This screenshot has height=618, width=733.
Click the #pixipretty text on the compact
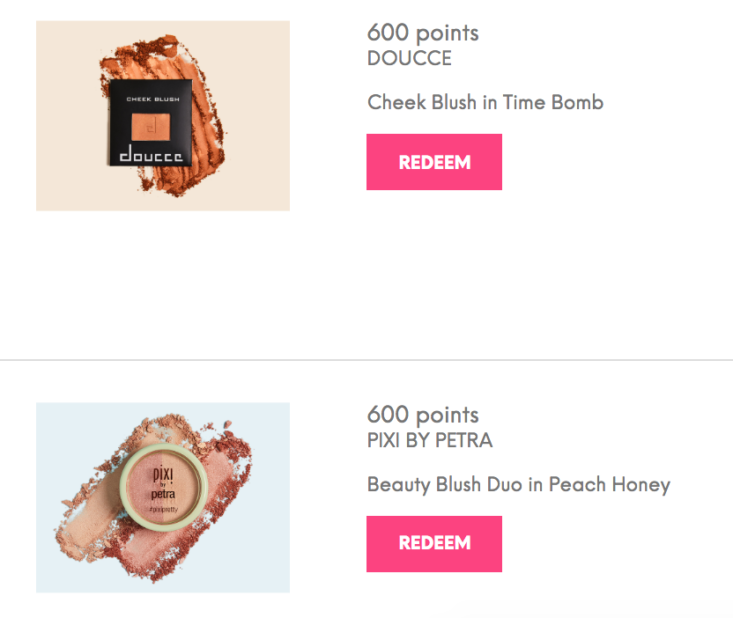[164, 509]
